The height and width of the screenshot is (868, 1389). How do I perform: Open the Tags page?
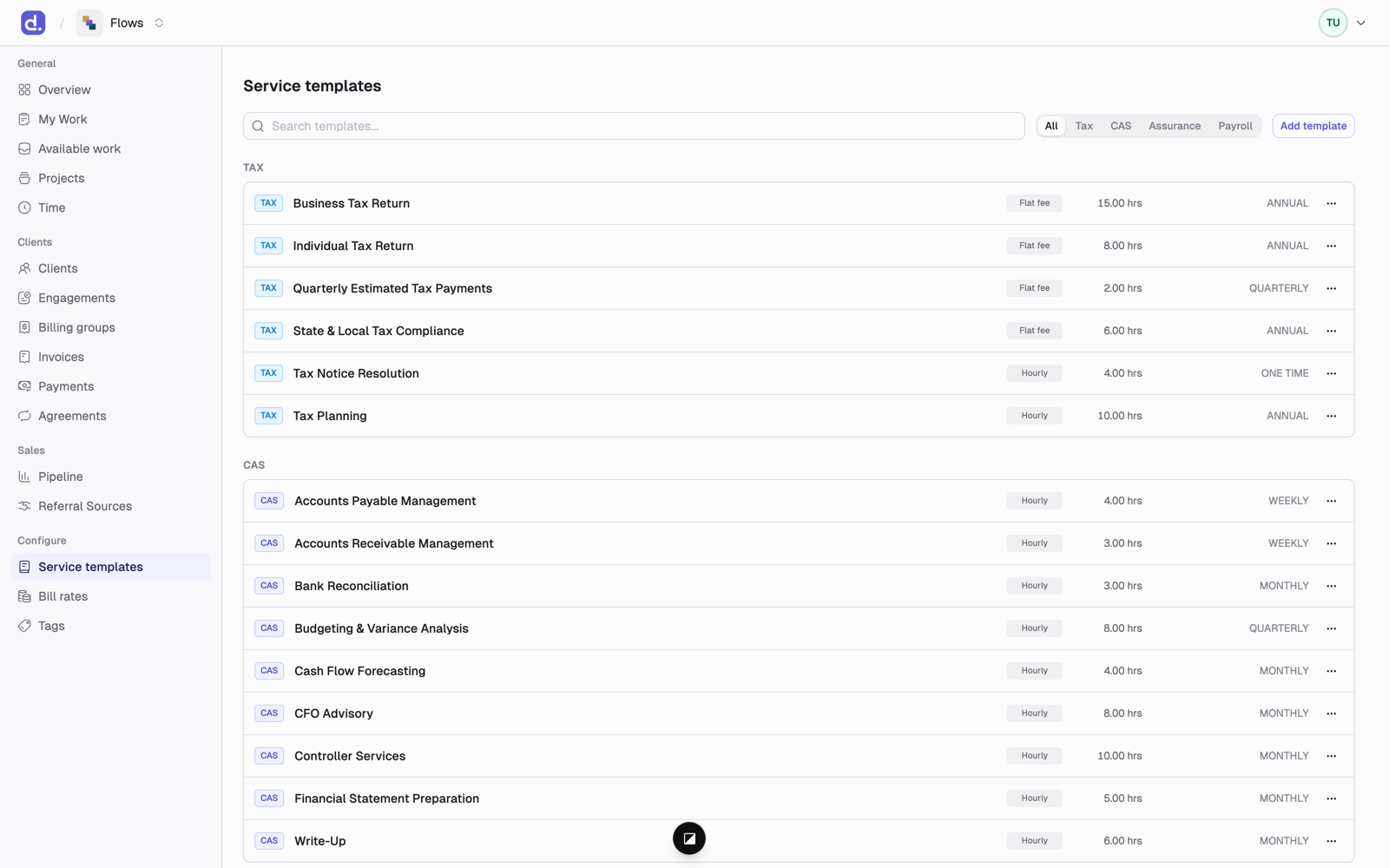click(x=111, y=626)
